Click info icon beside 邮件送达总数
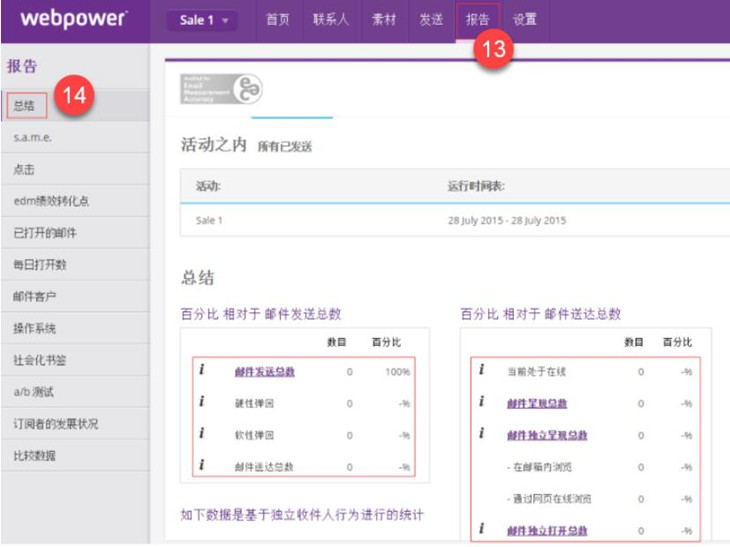 [x=202, y=465]
